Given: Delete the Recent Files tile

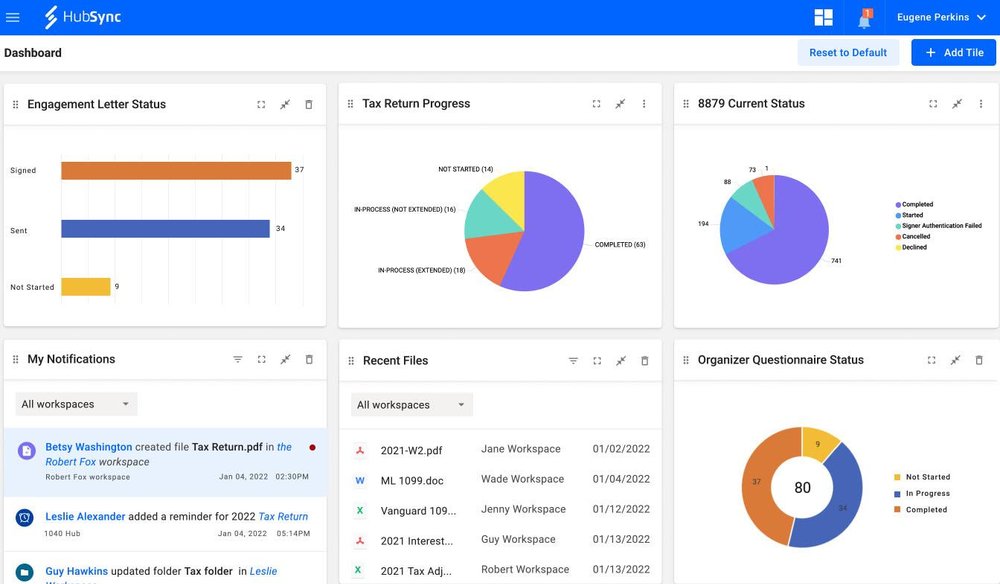Looking at the screenshot, I should [x=645, y=361].
